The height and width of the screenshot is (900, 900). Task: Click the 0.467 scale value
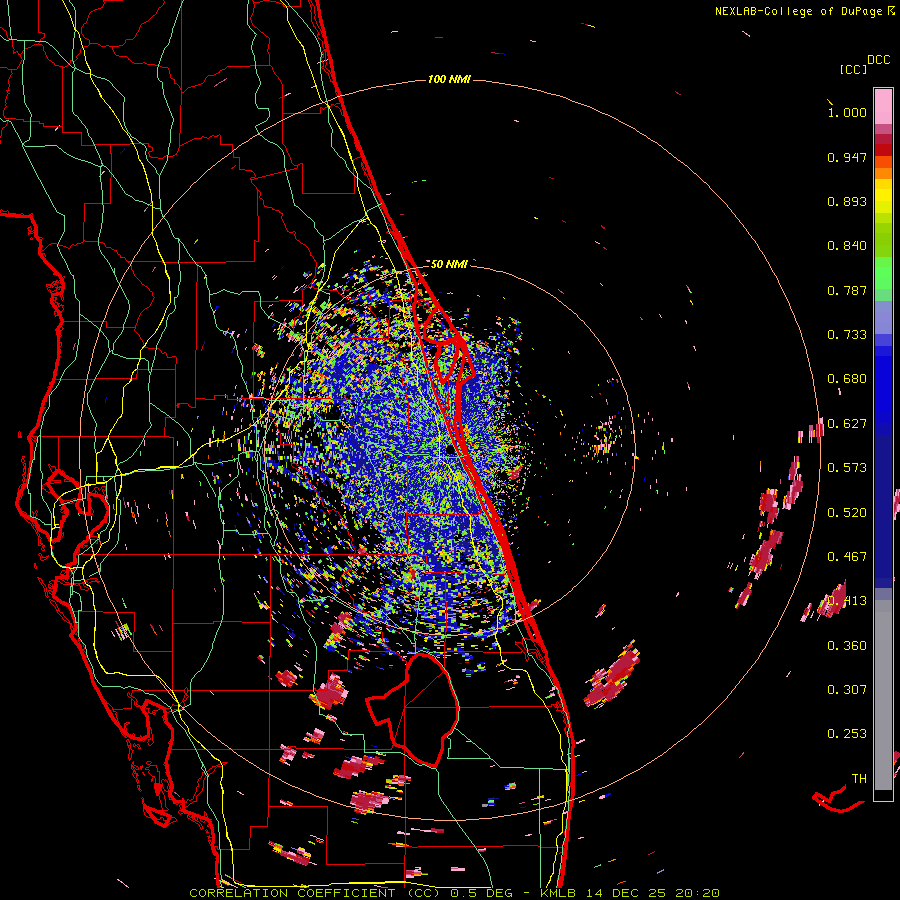[x=847, y=557]
